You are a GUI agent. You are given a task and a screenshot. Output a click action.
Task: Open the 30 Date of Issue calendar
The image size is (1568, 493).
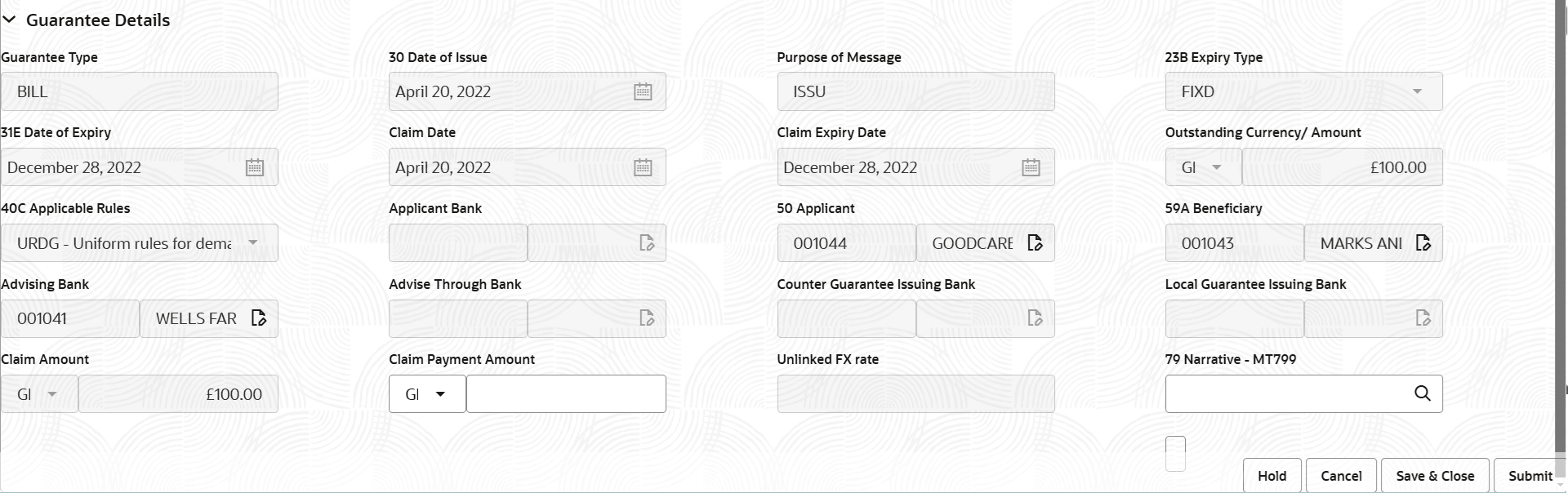(643, 92)
